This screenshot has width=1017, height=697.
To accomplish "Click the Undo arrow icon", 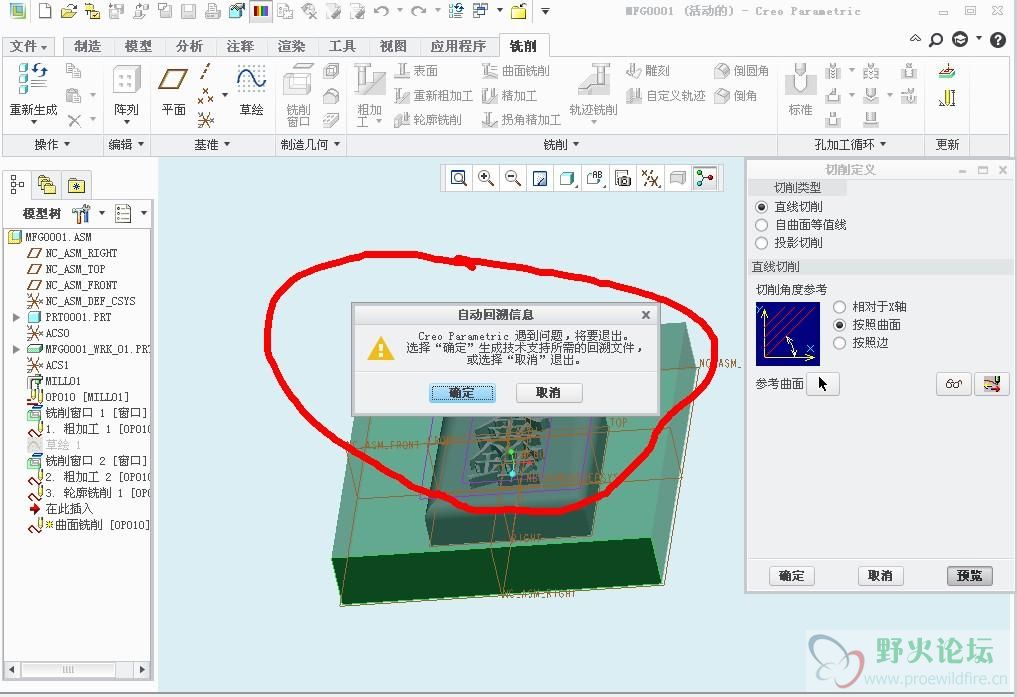I will click(x=381, y=10).
